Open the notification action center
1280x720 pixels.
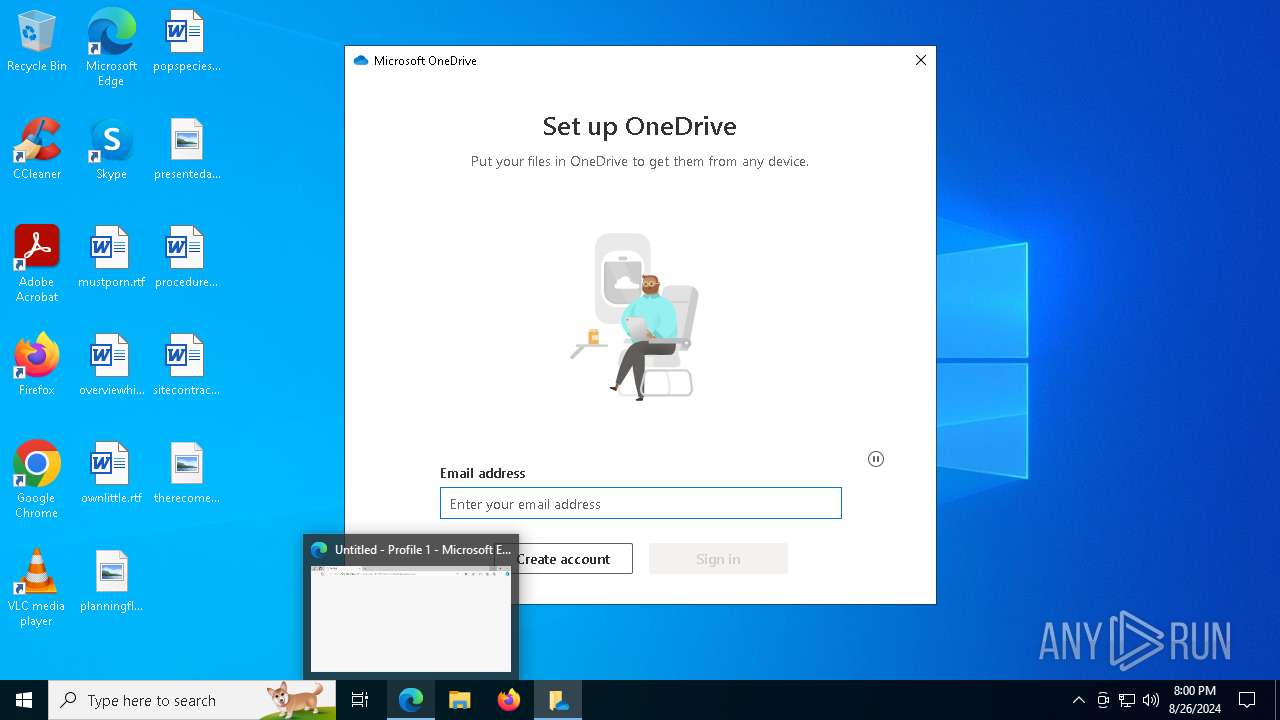pos(1247,700)
